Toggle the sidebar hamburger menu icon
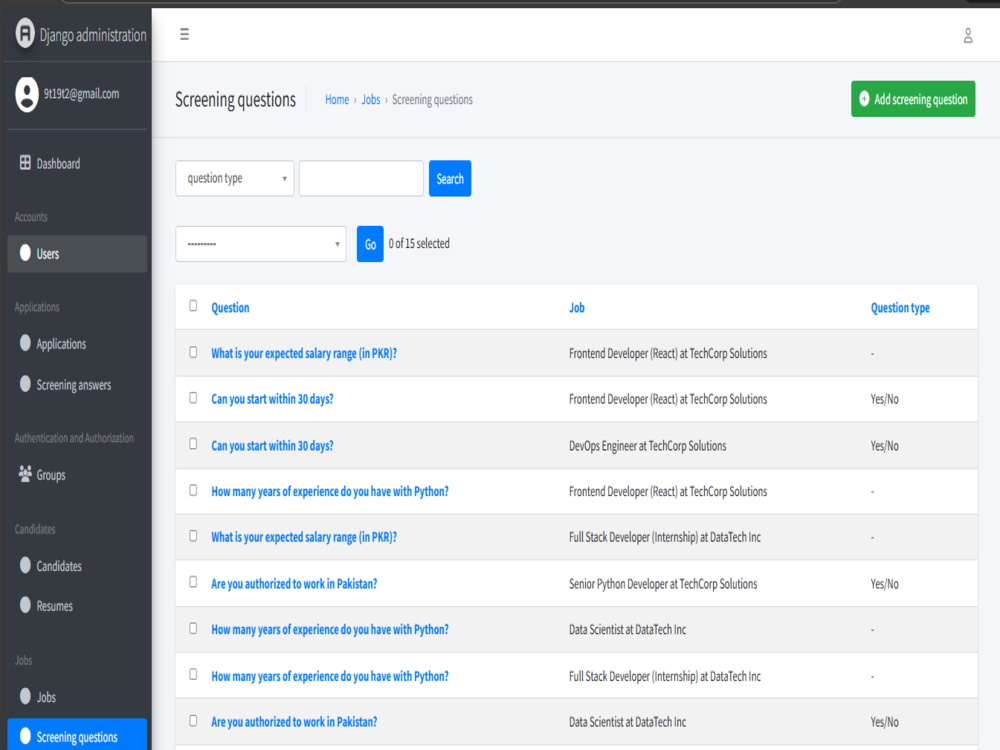 click(184, 34)
